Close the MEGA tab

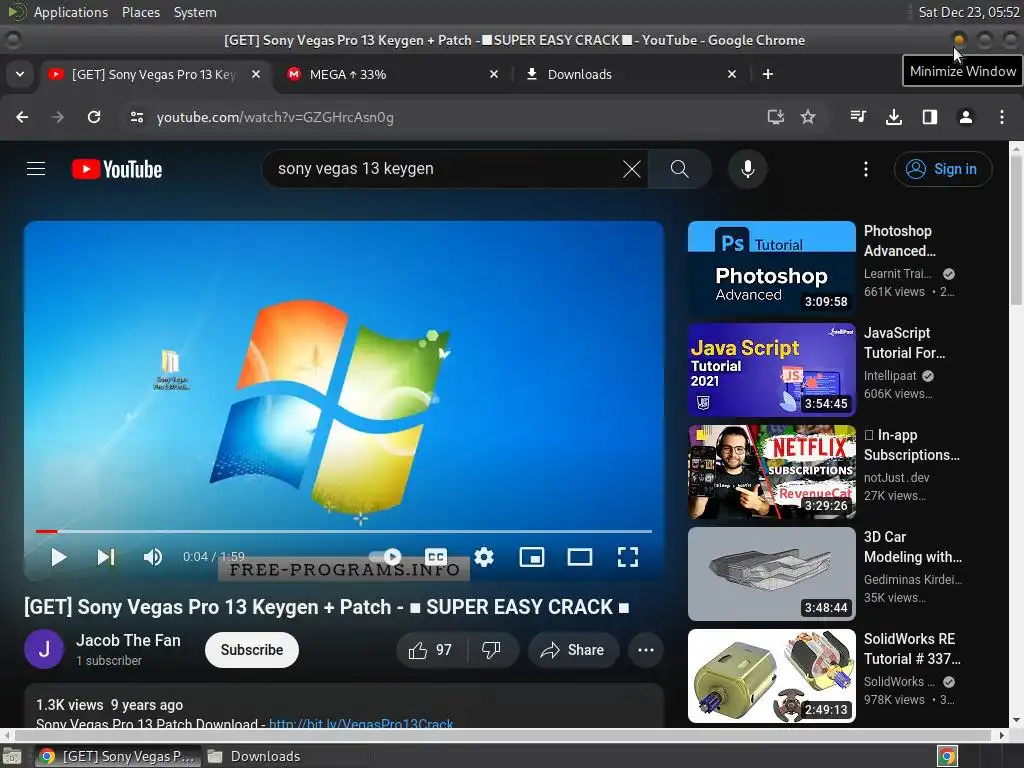click(x=494, y=74)
